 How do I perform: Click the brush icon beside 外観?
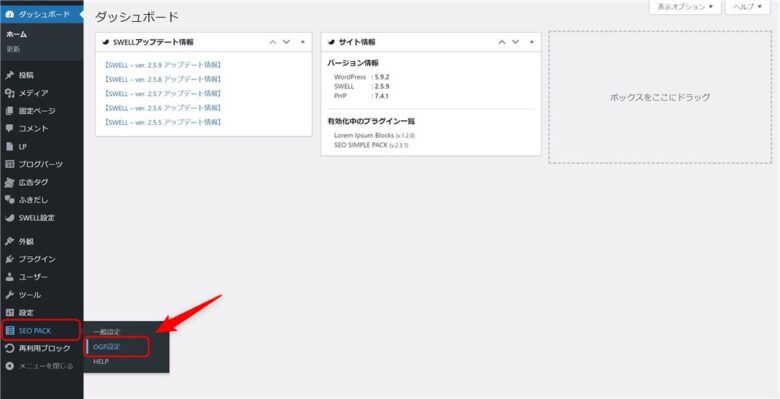click(9, 241)
